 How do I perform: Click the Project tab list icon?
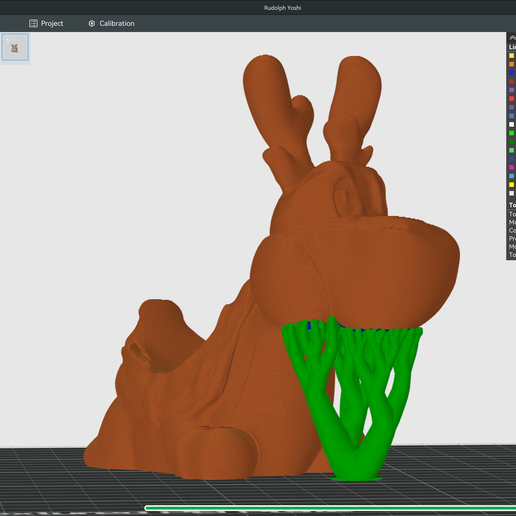pos(33,23)
